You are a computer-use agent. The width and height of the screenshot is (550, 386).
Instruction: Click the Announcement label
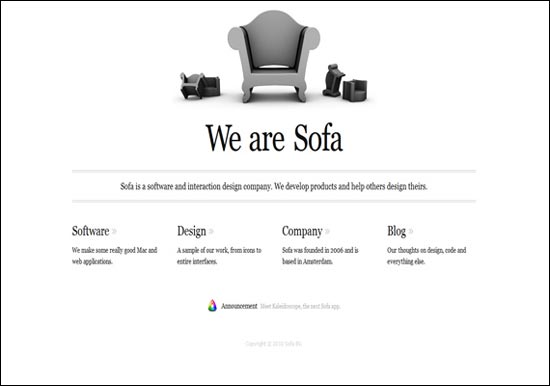239,306
